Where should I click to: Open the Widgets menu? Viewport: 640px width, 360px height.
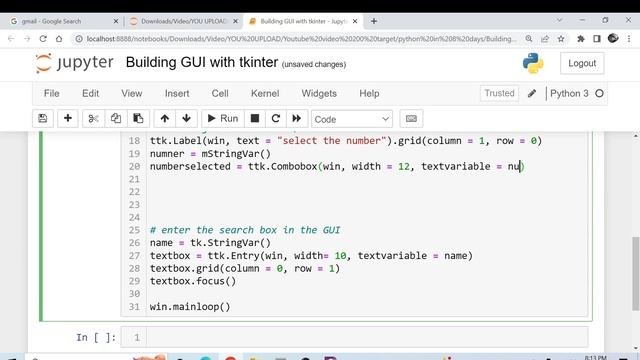click(x=319, y=93)
